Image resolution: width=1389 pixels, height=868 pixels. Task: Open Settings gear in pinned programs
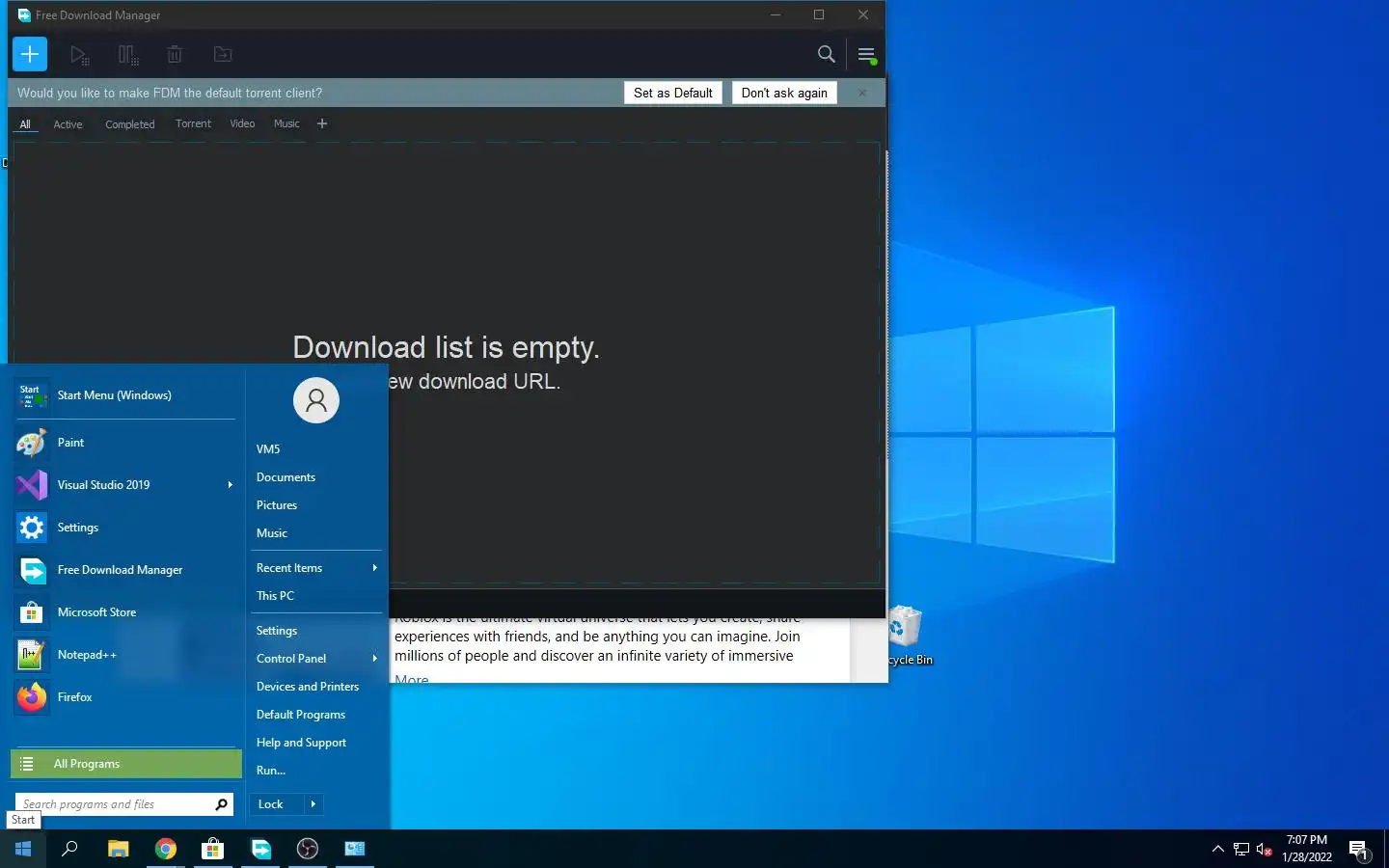coord(125,528)
